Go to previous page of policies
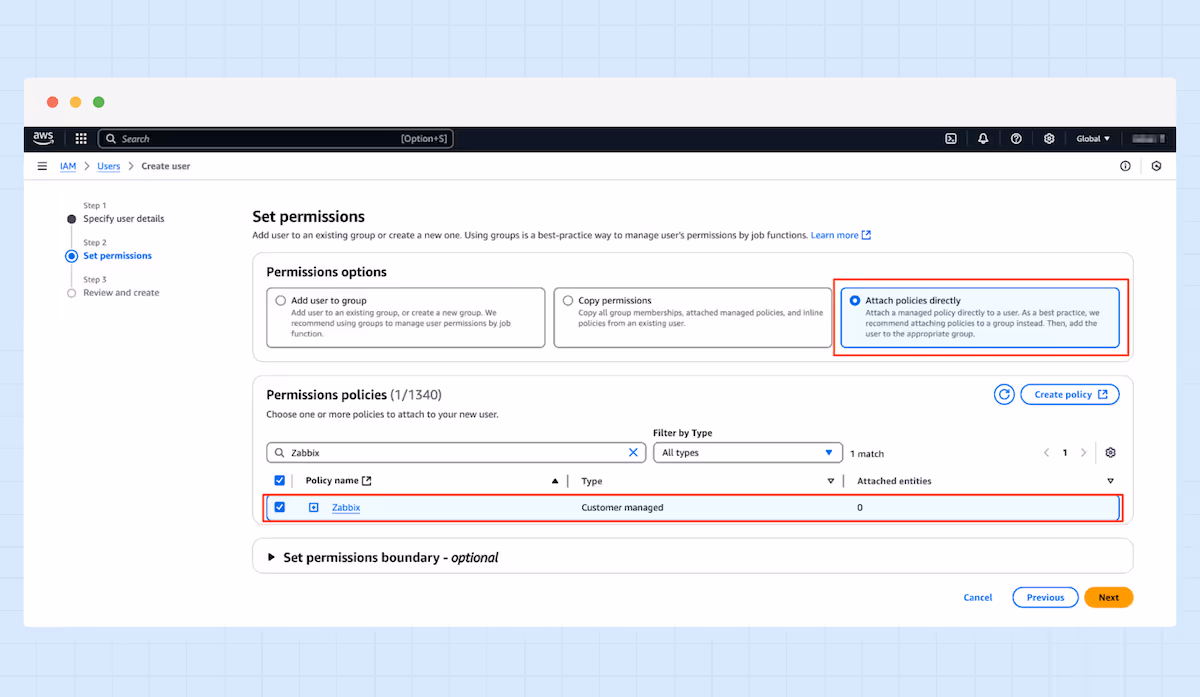This screenshot has height=697, width=1200. click(x=1047, y=453)
